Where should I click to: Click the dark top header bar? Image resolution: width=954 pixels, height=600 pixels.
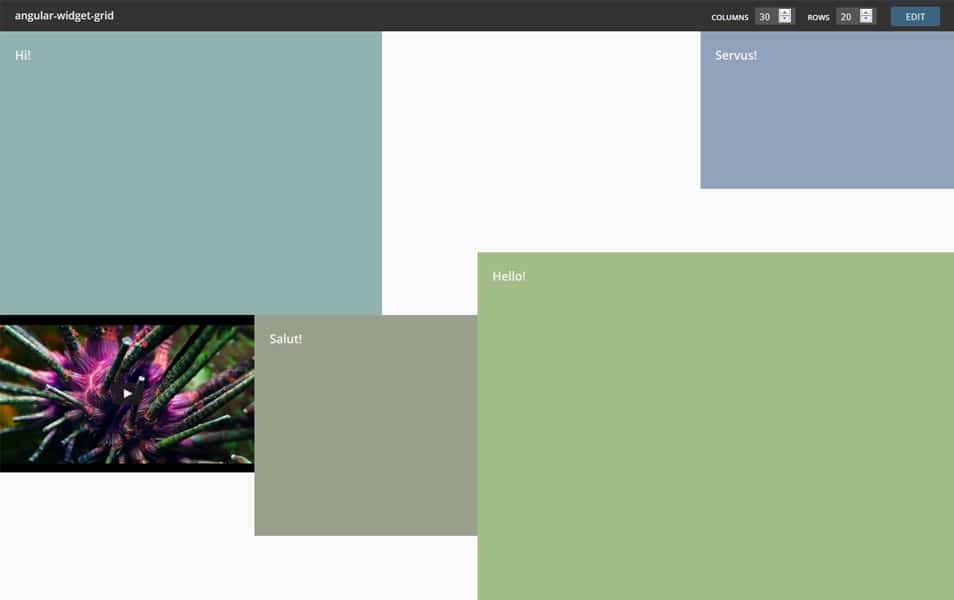coord(400,15)
